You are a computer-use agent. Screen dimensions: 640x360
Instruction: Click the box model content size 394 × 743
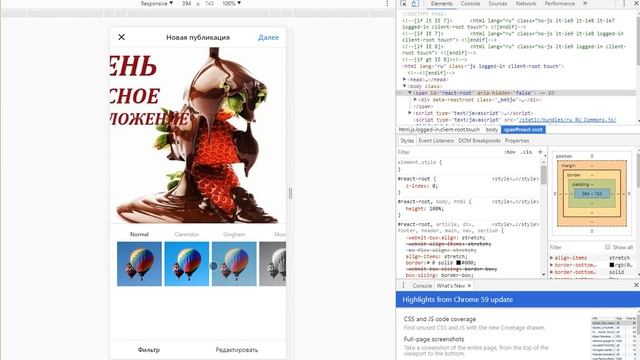592,193
